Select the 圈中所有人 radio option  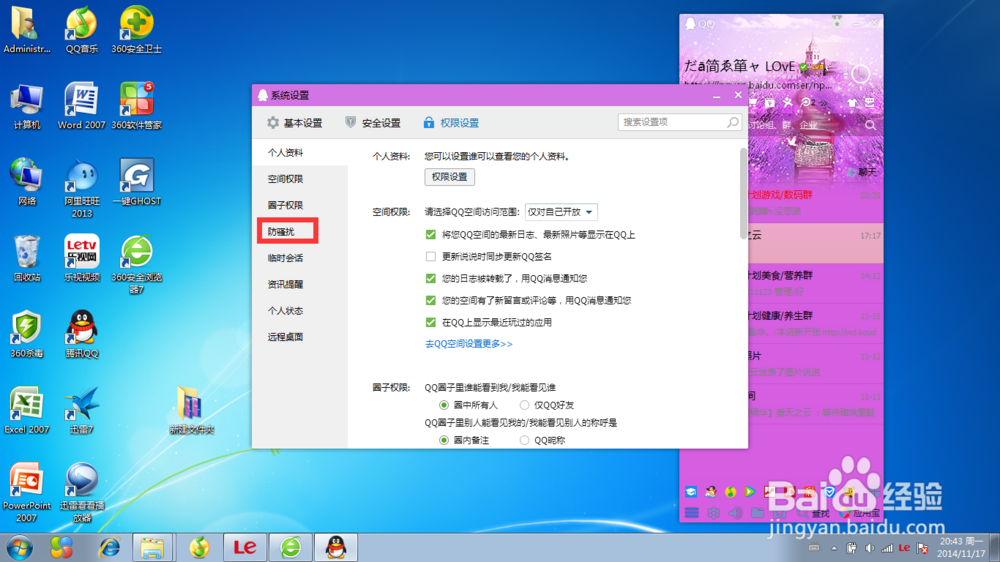tap(444, 405)
